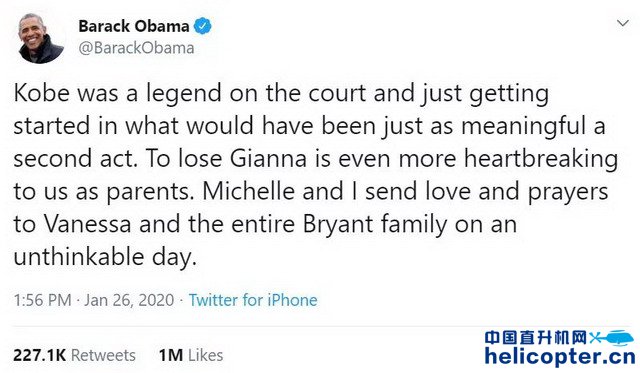
Task: Click the name Michelle in tweet
Action: [249, 191]
